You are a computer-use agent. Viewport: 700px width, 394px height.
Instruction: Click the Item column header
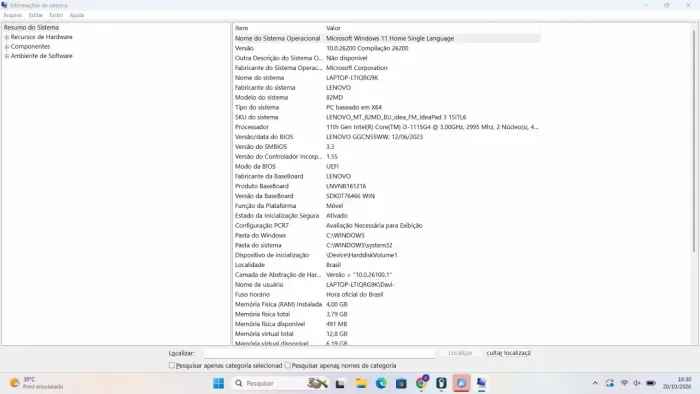279,28
